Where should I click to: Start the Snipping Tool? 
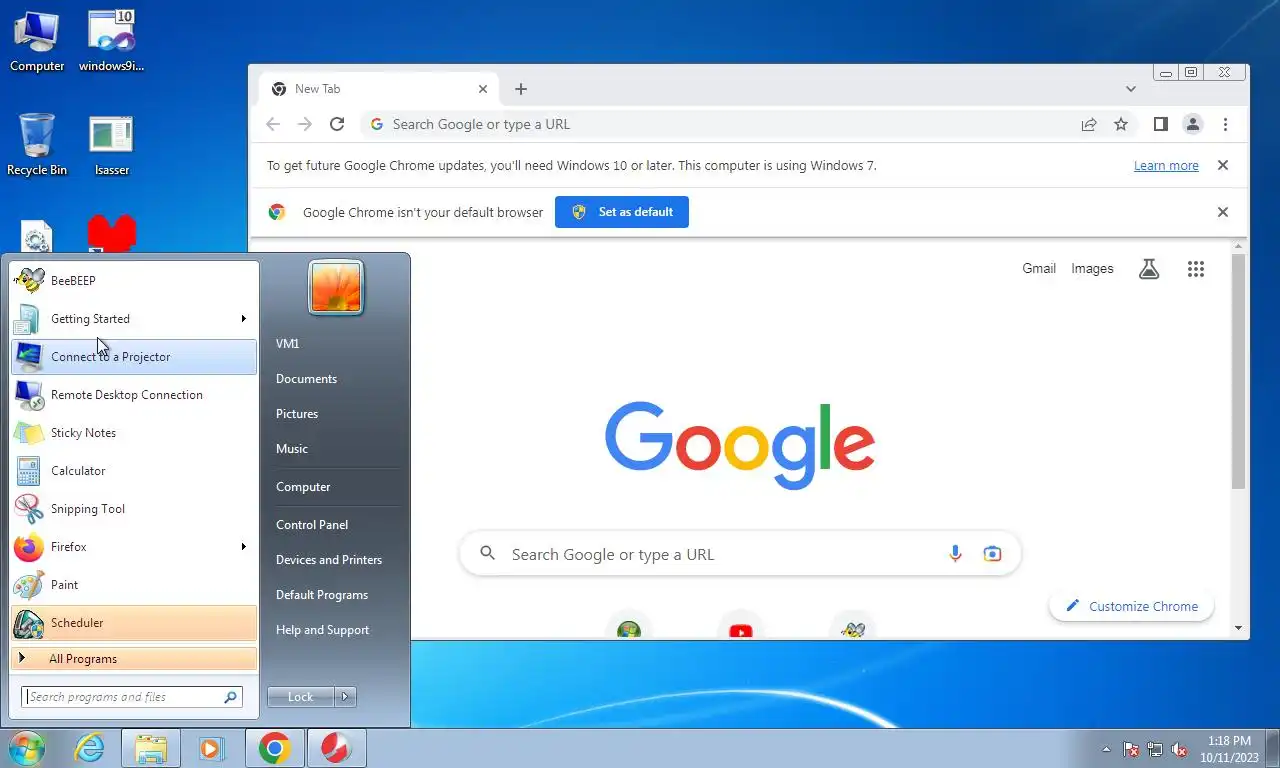[x=134, y=509]
